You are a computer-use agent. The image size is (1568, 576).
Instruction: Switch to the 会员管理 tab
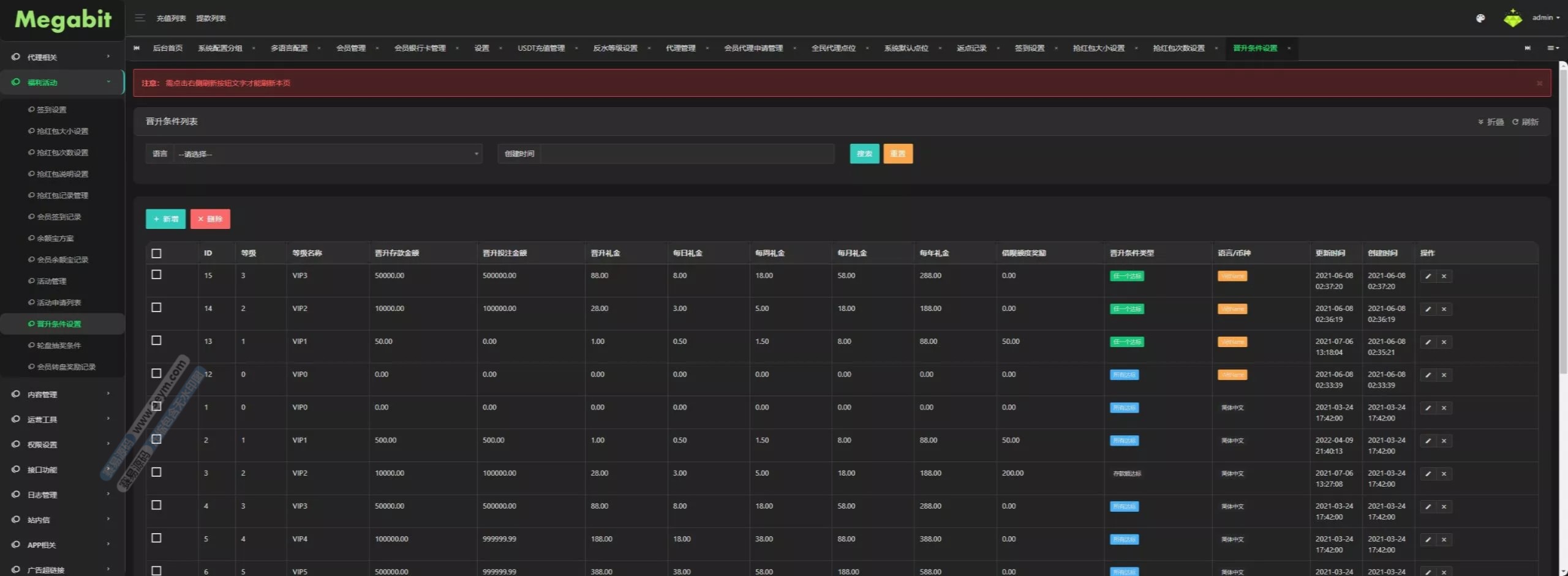(x=350, y=48)
